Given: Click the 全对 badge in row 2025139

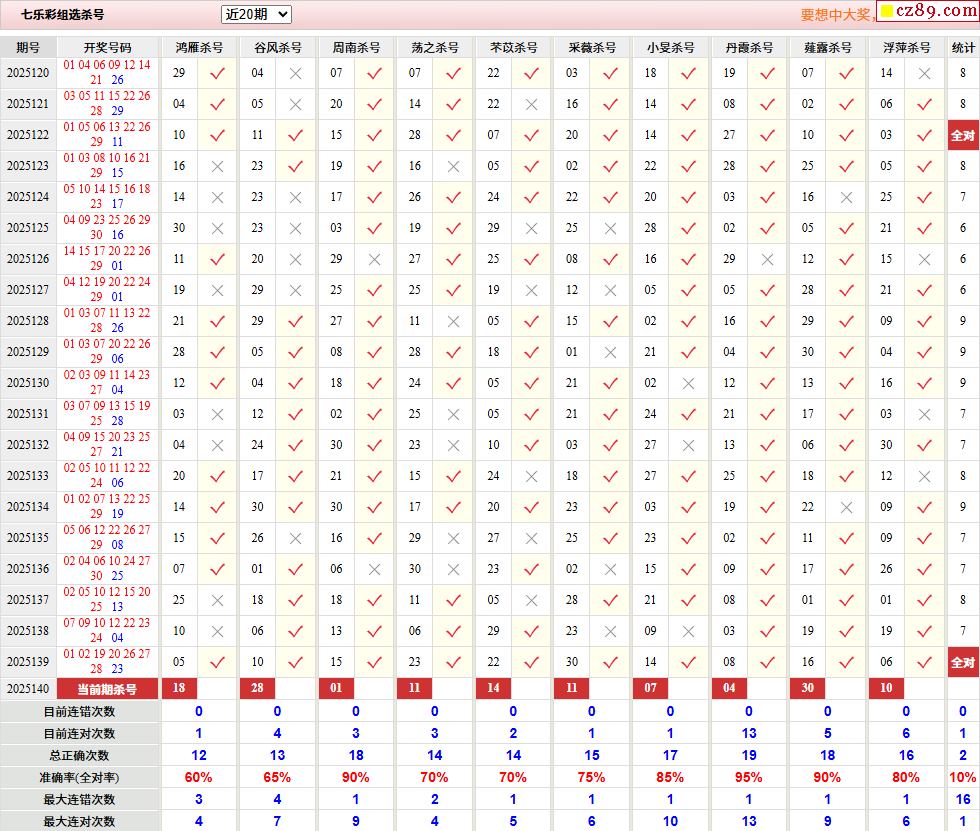Looking at the screenshot, I should click(x=962, y=662).
